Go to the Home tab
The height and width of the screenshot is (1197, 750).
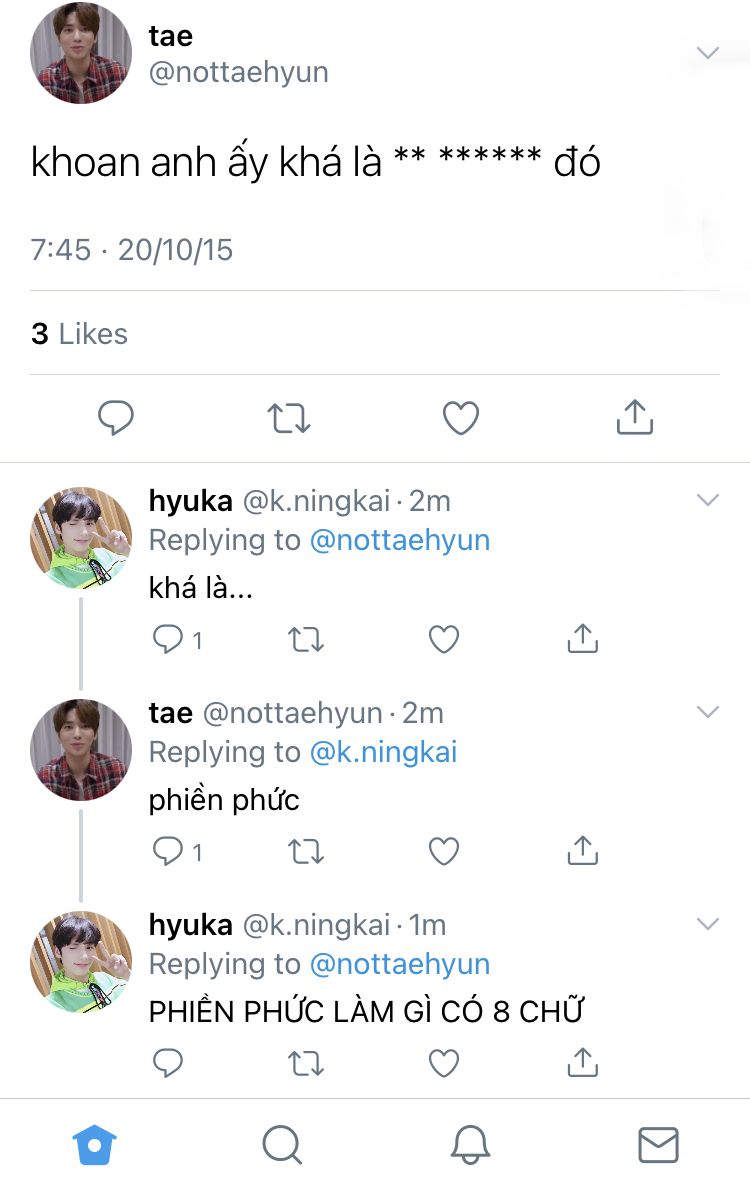(x=95, y=1145)
